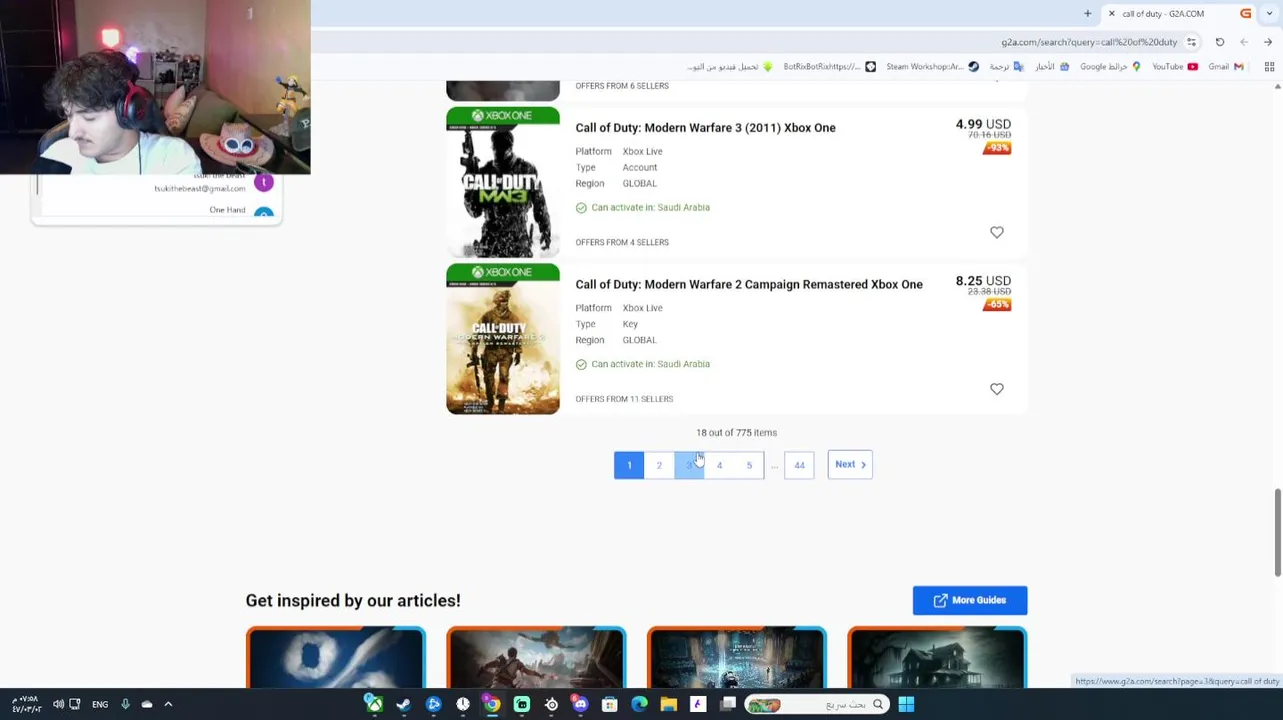Open Modern Warfare 2 Campaign Remastered Xbox One title
1283x720 pixels.
click(749, 285)
